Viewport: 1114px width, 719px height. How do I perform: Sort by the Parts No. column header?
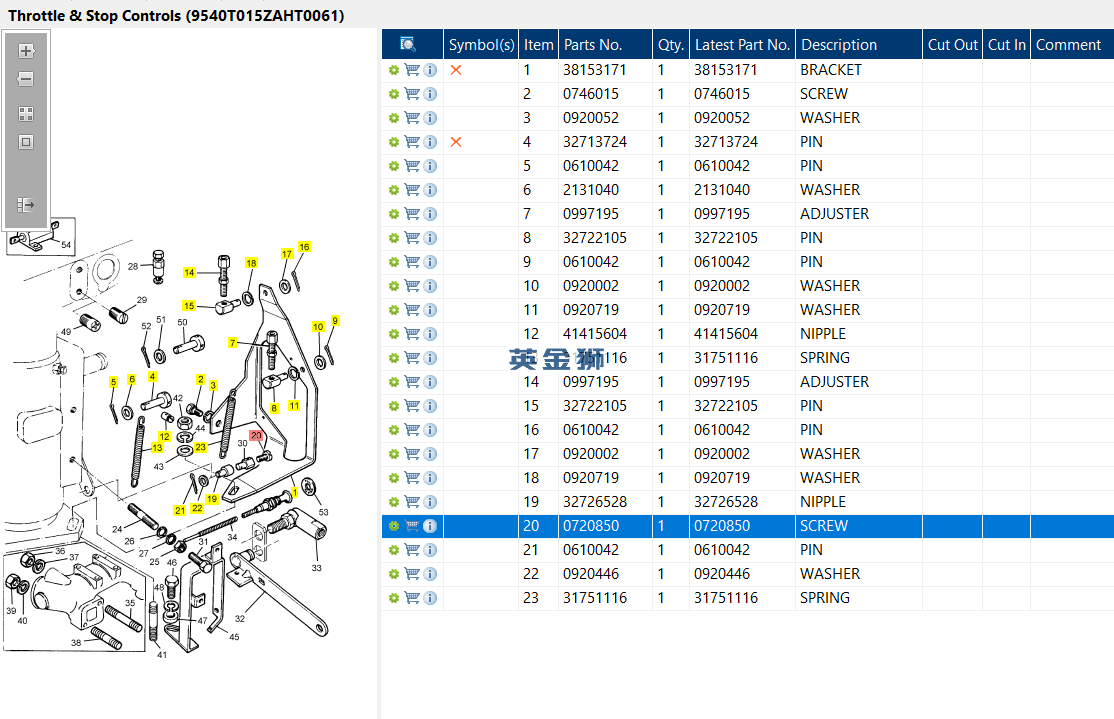[x=605, y=45]
